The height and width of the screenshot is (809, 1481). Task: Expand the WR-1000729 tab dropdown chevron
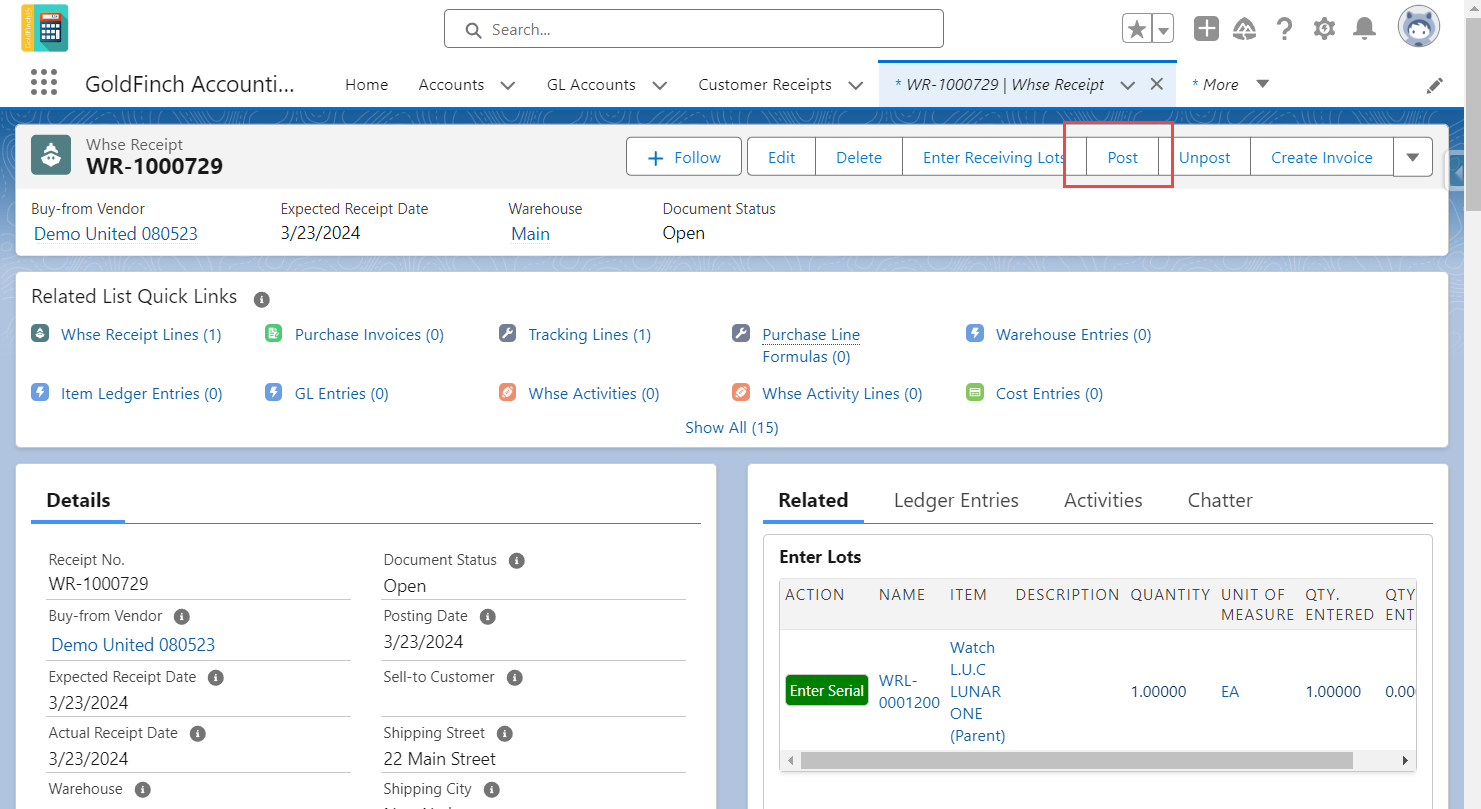(1128, 86)
